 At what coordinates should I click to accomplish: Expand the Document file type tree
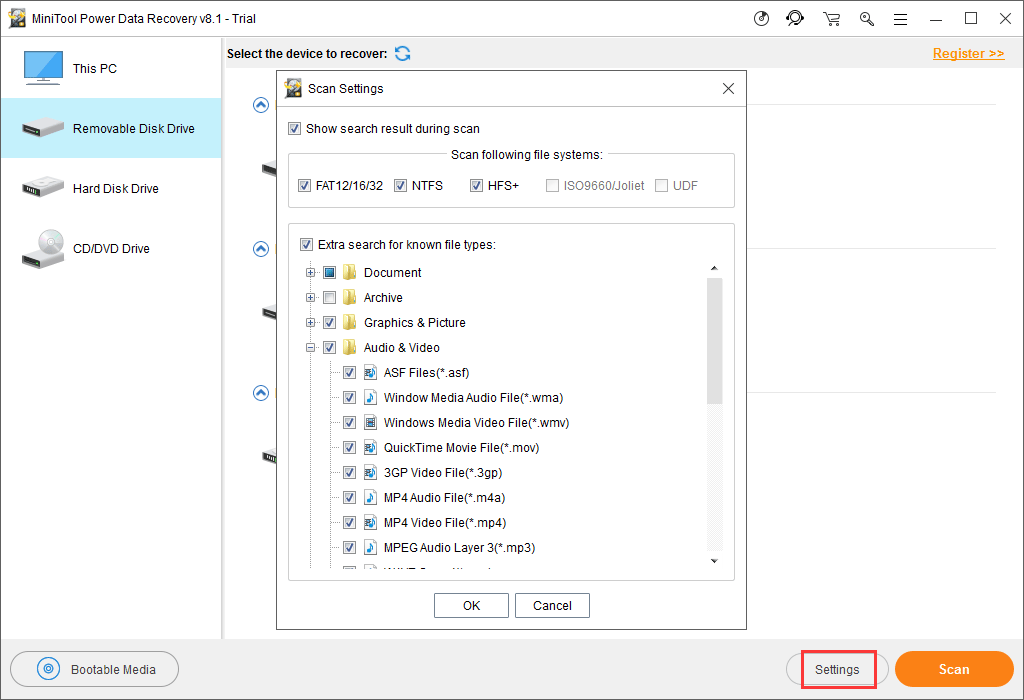(x=312, y=273)
